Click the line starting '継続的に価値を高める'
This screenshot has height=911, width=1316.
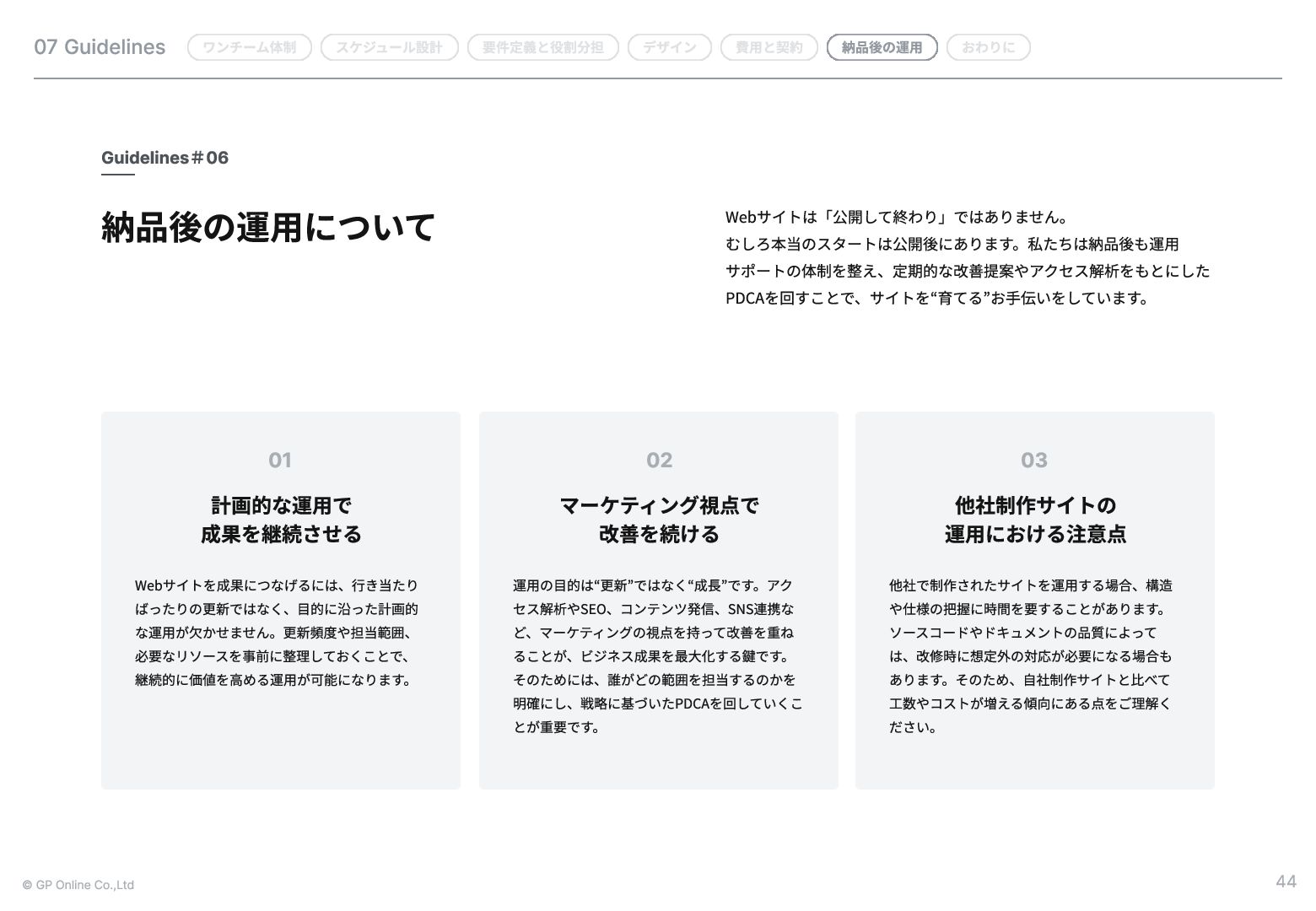[273, 680]
